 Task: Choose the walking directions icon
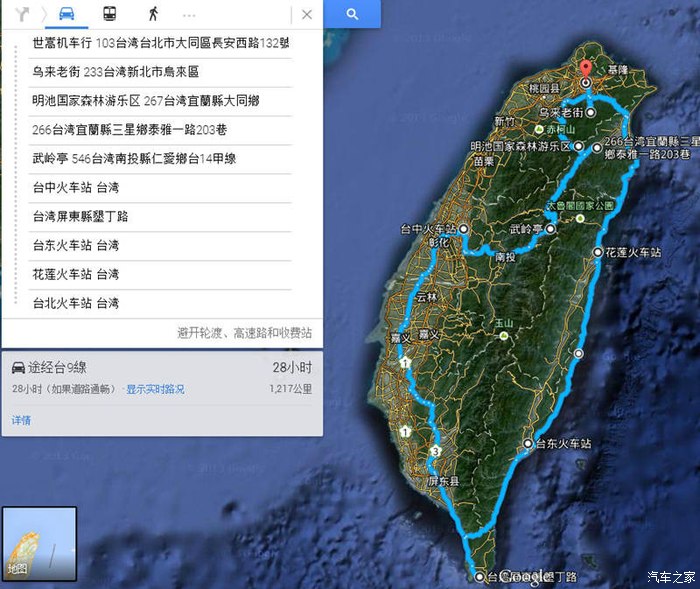click(x=153, y=14)
